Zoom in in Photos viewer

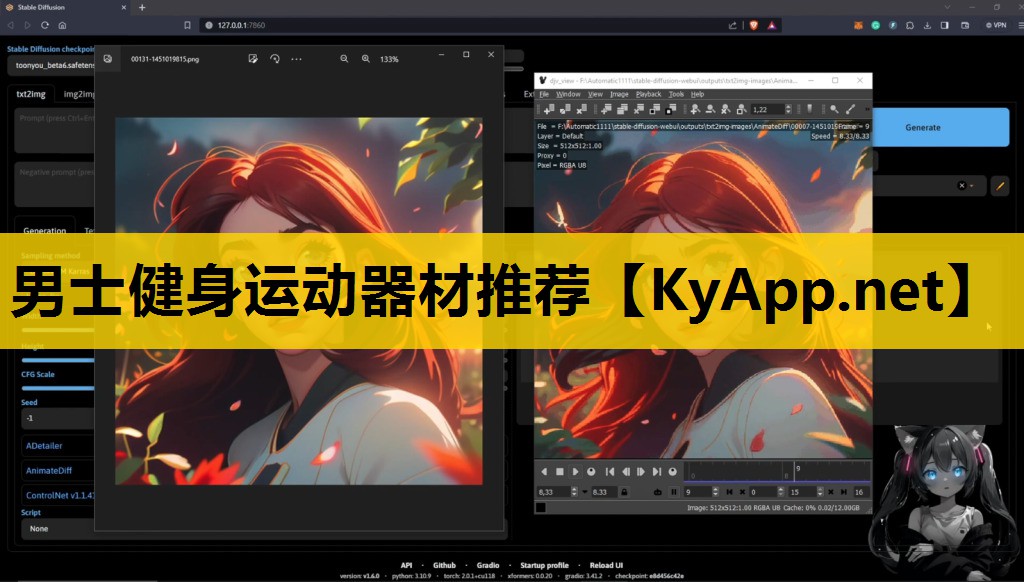coord(366,59)
